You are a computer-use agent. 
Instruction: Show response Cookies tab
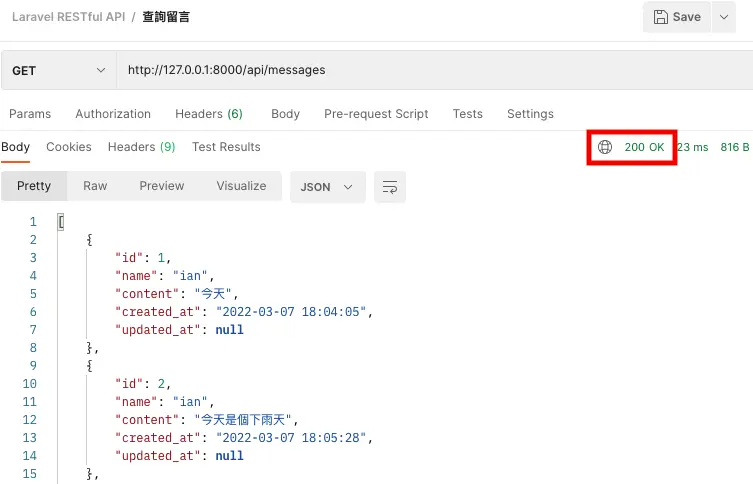coord(69,147)
